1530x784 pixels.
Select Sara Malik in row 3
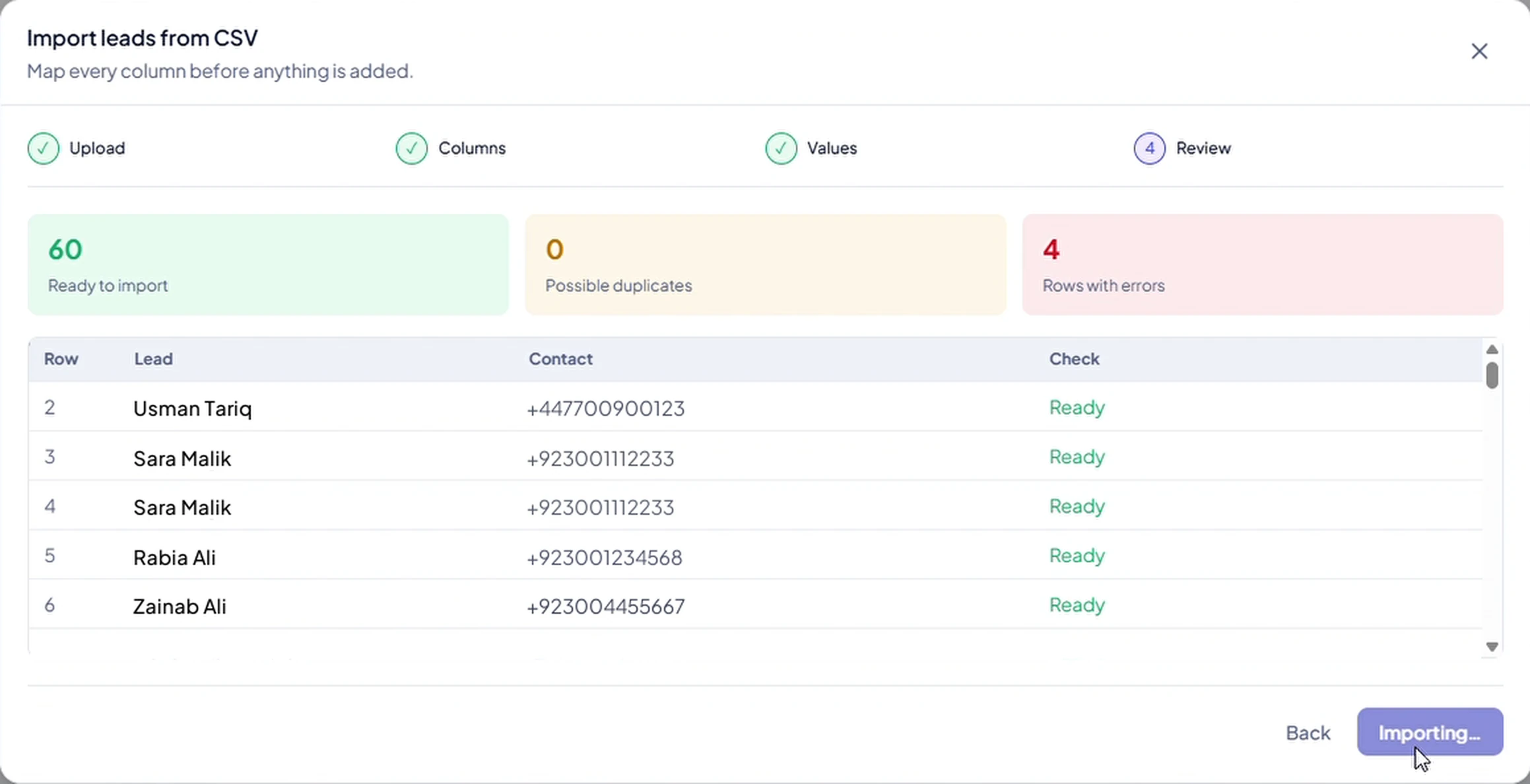coord(182,458)
